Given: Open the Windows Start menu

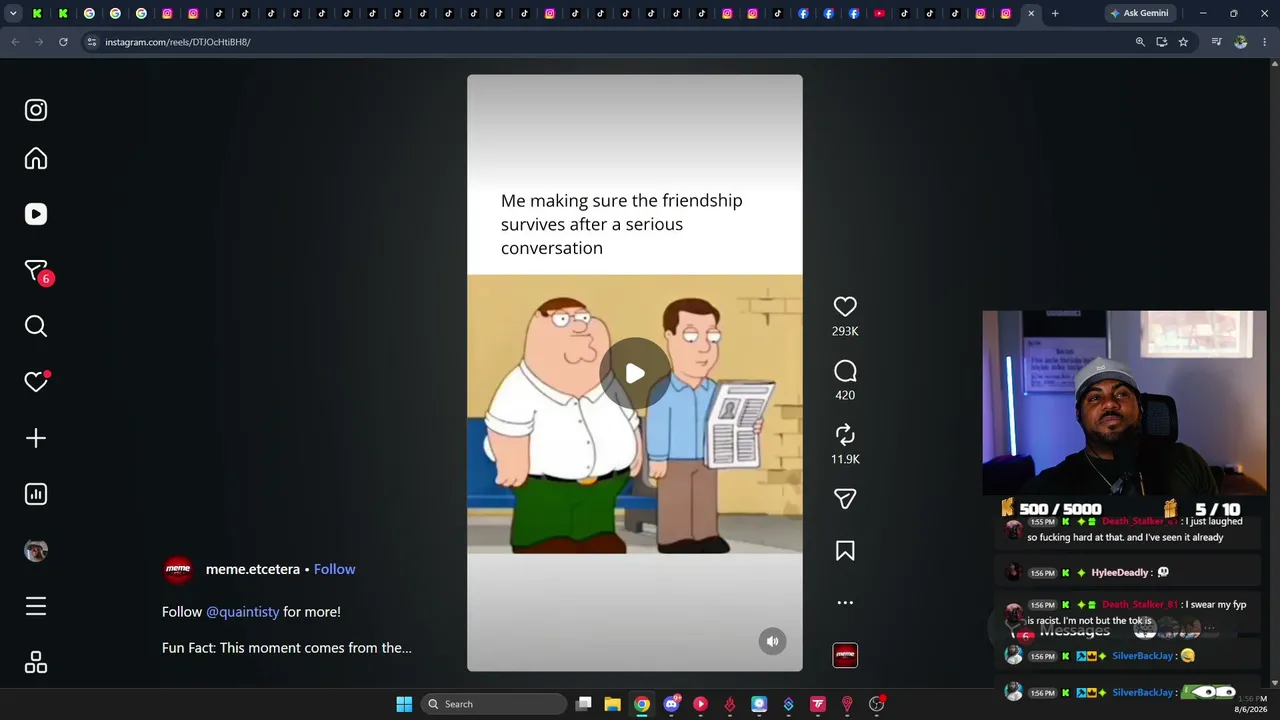Looking at the screenshot, I should pos(404,704).
